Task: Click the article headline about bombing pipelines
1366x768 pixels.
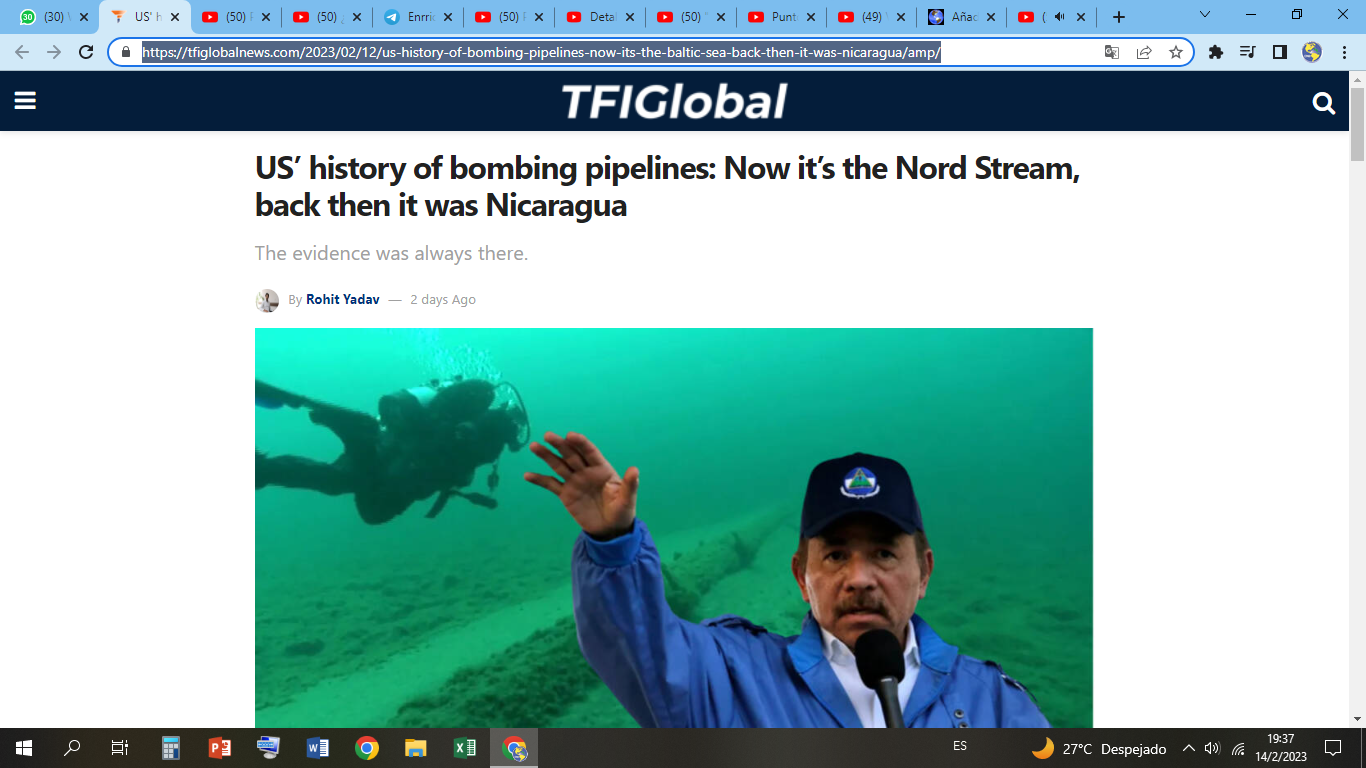Action: click(x=667, y=186)
